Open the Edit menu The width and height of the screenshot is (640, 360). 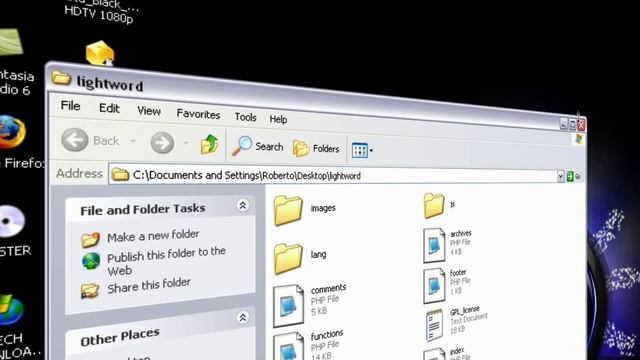point(109,108)
